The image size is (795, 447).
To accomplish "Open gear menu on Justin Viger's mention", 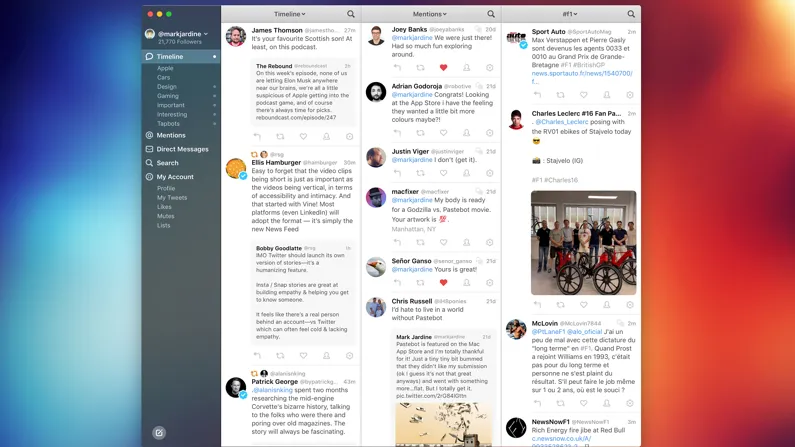I will tap(489, 173).
